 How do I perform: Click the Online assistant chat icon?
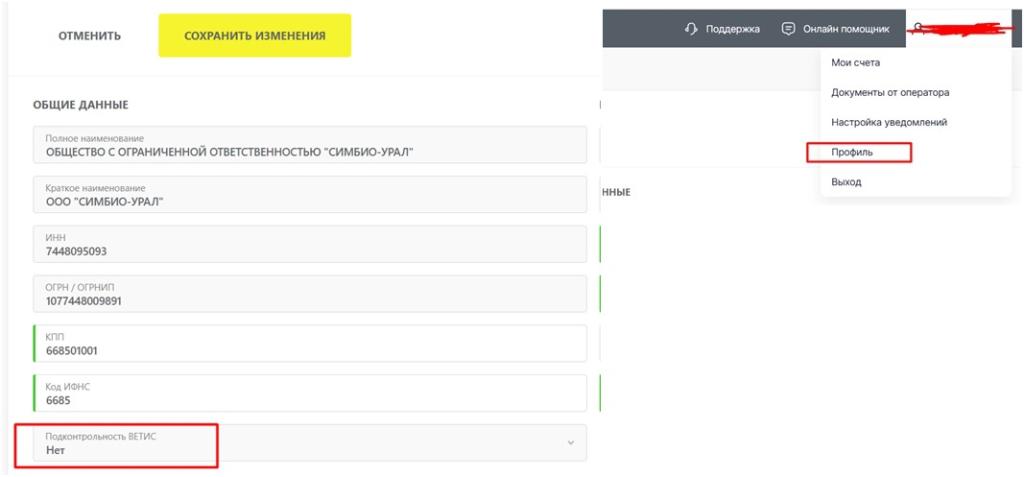(x=789, y=29)
